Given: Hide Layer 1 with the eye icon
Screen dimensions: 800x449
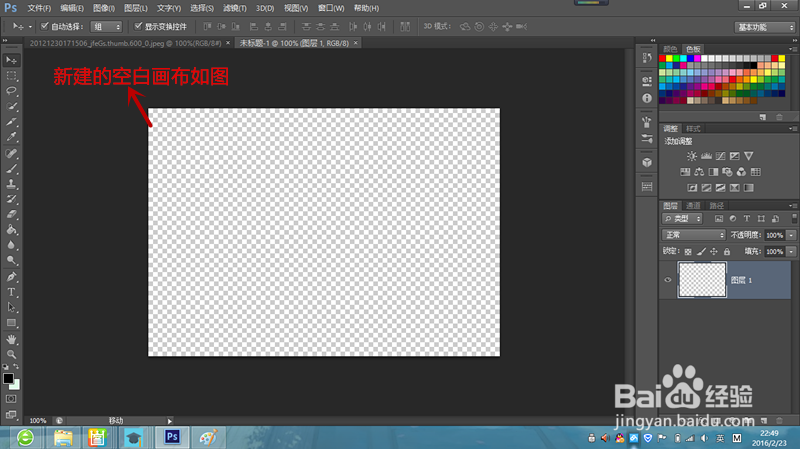Looking at the screenshot, I should [x=668, y=280].
